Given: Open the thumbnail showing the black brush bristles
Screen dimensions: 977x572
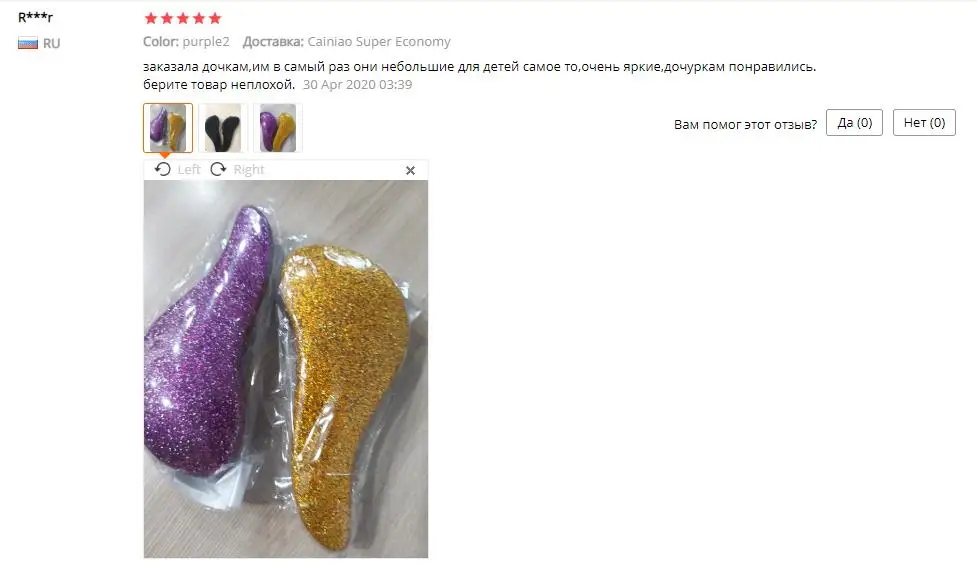Looking at the screenshot, I should pos(222,128).
